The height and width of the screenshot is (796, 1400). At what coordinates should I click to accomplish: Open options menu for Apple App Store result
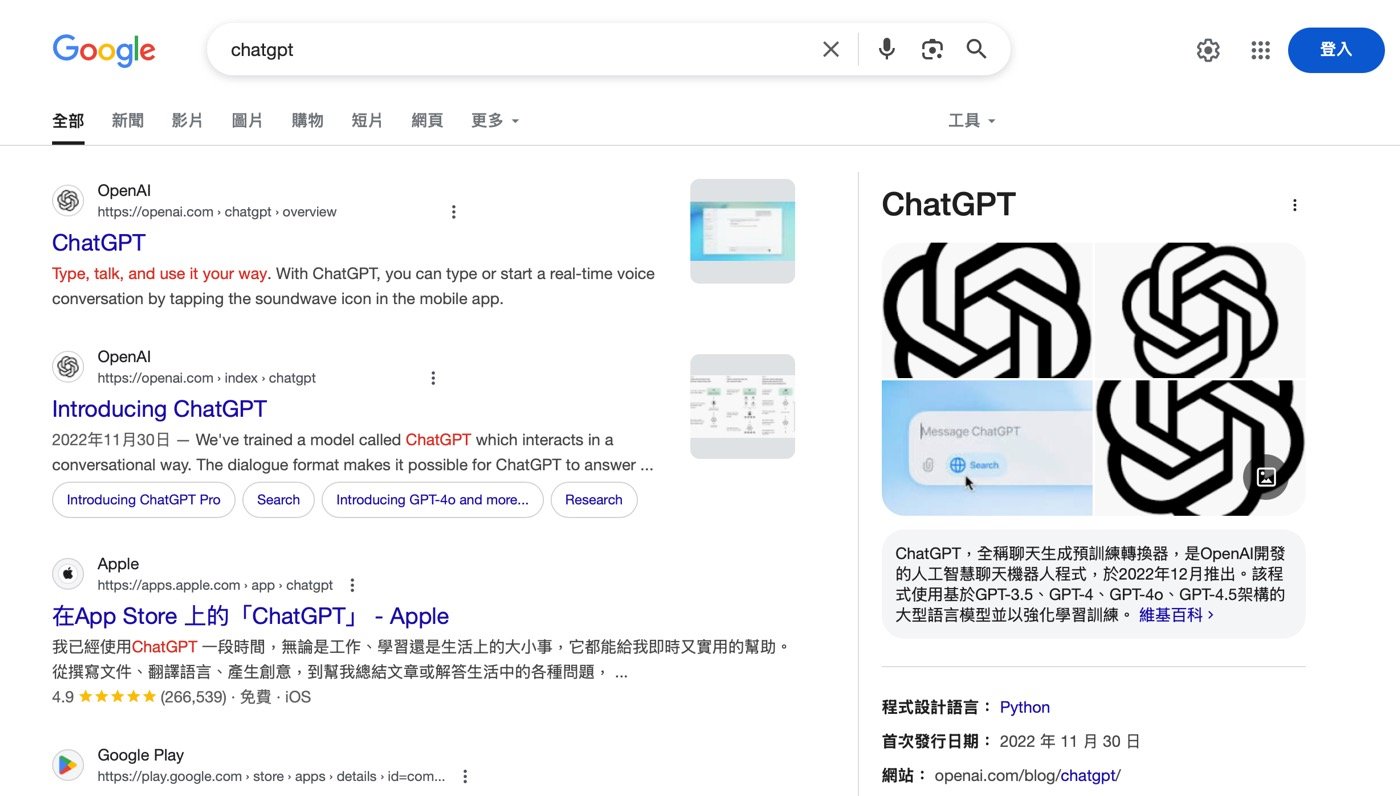(x=352, y=585)
